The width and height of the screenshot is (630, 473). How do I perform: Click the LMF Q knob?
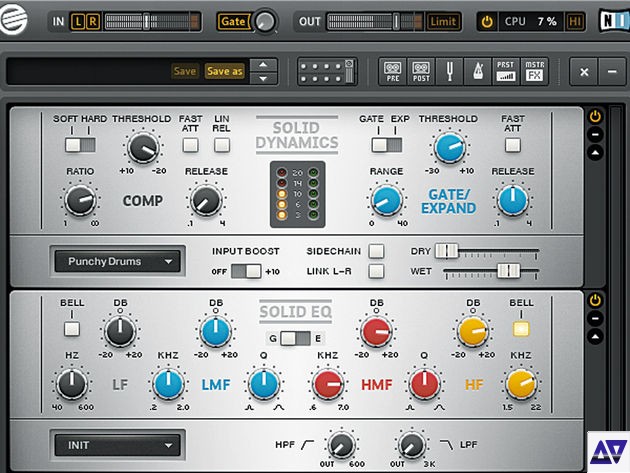pos(264,384)
